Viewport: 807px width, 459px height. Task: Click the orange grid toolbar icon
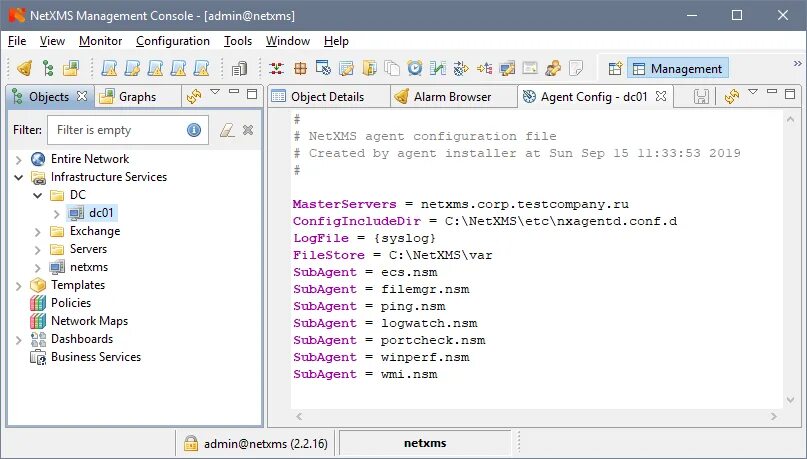coord(300,68)
